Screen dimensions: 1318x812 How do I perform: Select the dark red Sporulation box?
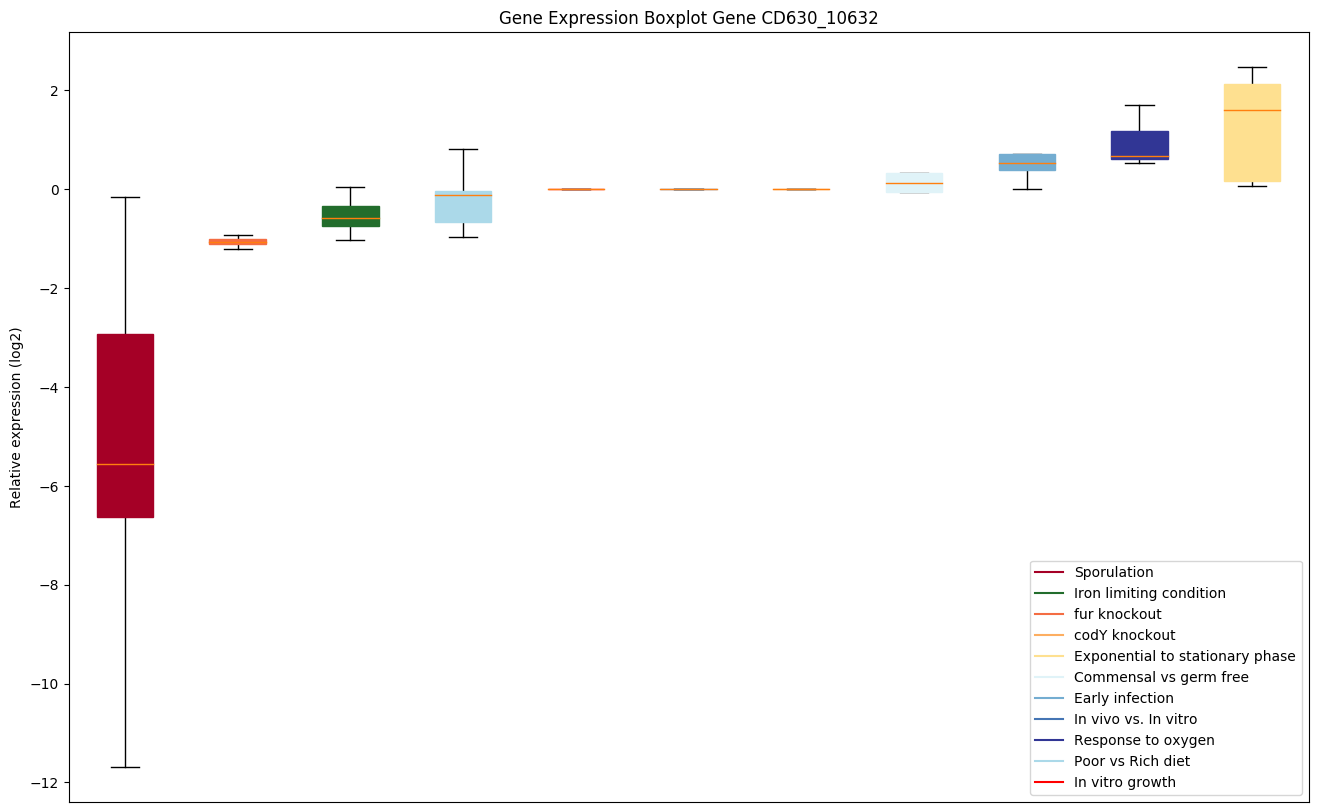[125, 400]
